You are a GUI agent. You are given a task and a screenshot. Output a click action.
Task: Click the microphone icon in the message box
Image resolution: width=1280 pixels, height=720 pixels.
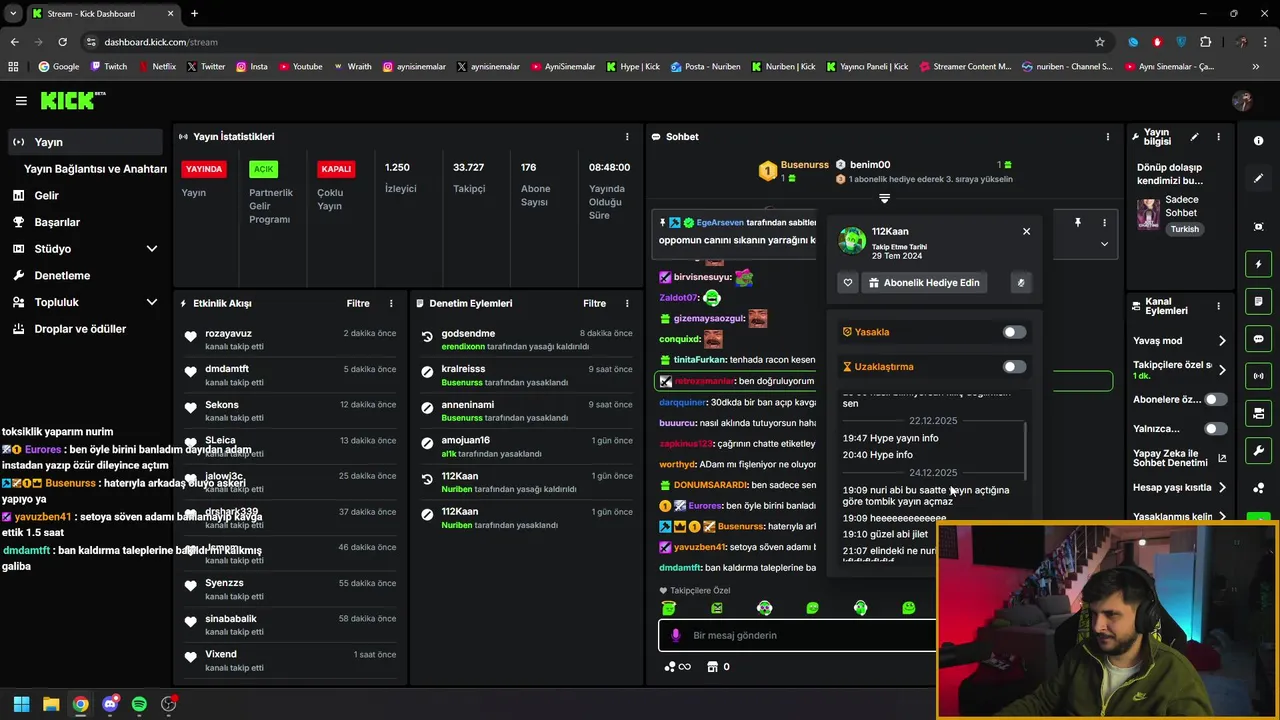[x=676, y=635]
